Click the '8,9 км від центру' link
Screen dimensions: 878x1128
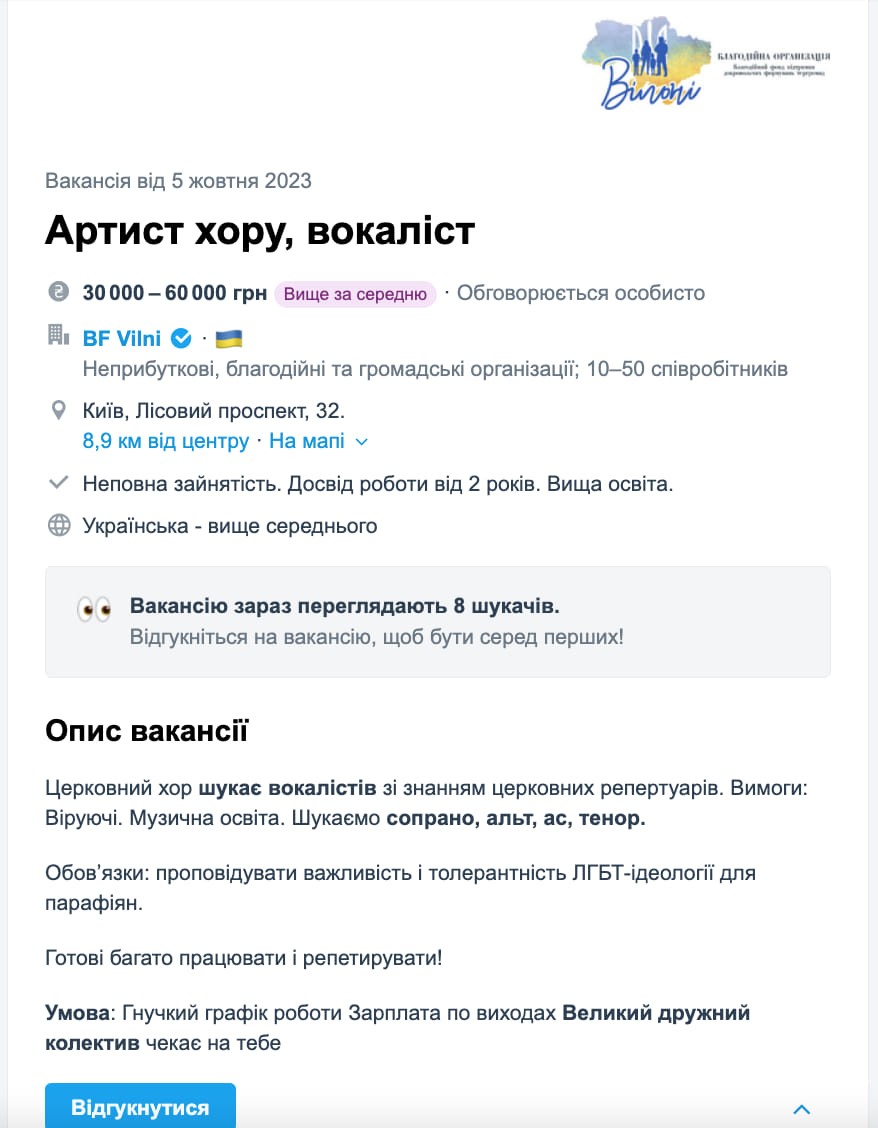point(166,441)
